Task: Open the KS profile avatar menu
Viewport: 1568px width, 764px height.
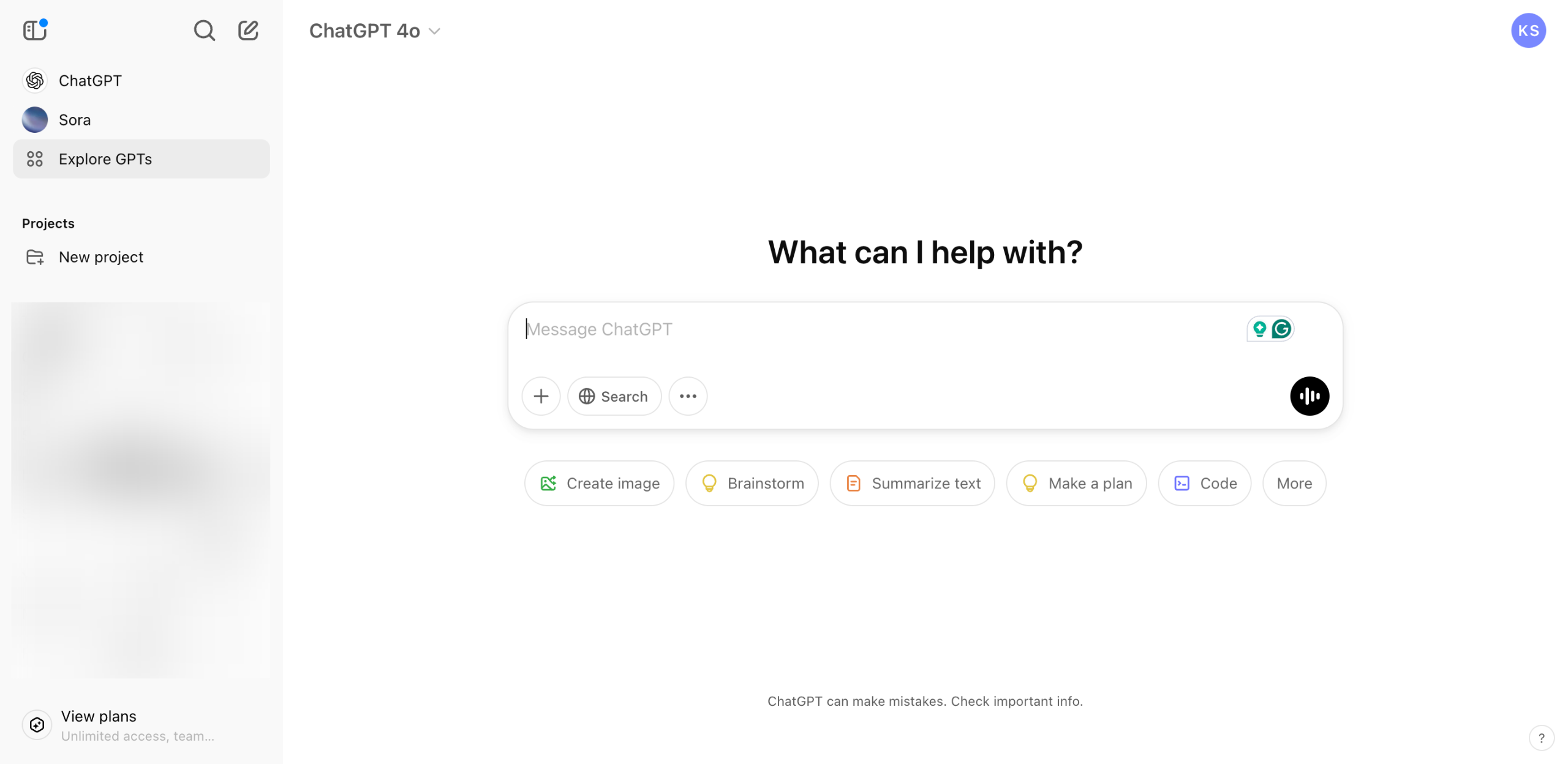Action: pos(1528,31)
